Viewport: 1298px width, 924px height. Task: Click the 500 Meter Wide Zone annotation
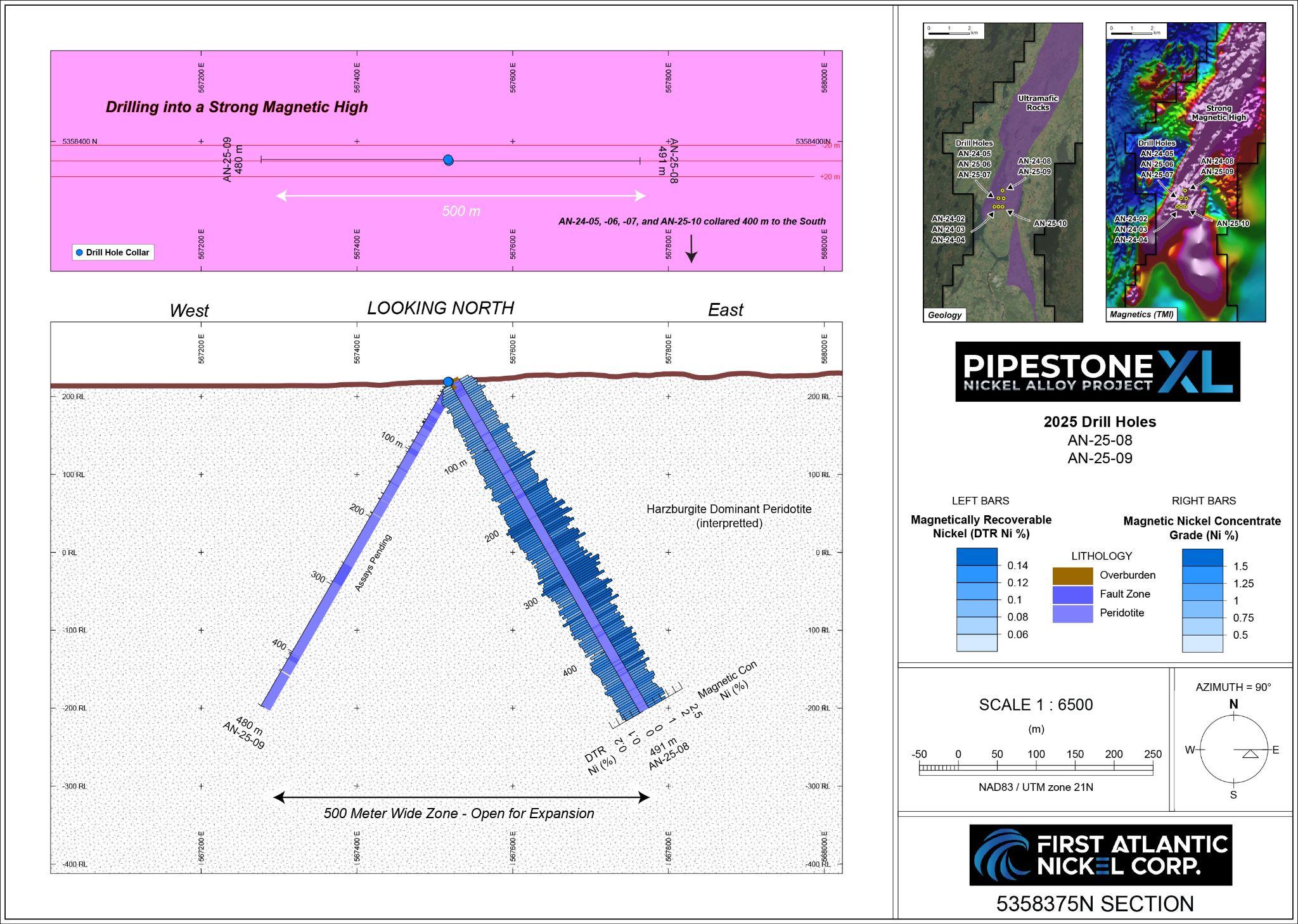pos(459,813)
